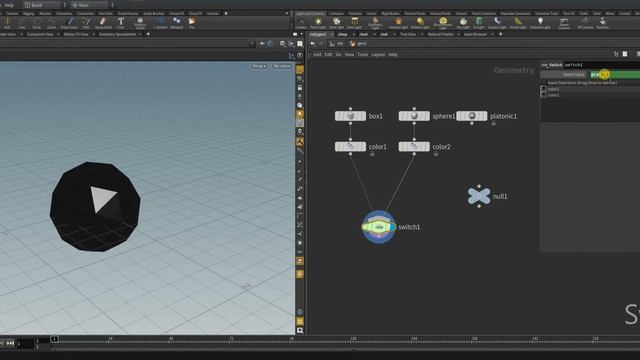Add an Area Light from shelf
The image size is (640, 360).
[x=355, y=23]
